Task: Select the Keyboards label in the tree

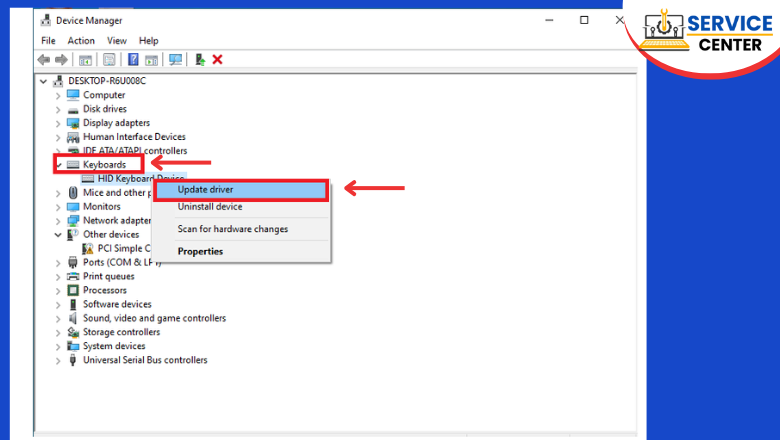Action: tap(104, 165)
